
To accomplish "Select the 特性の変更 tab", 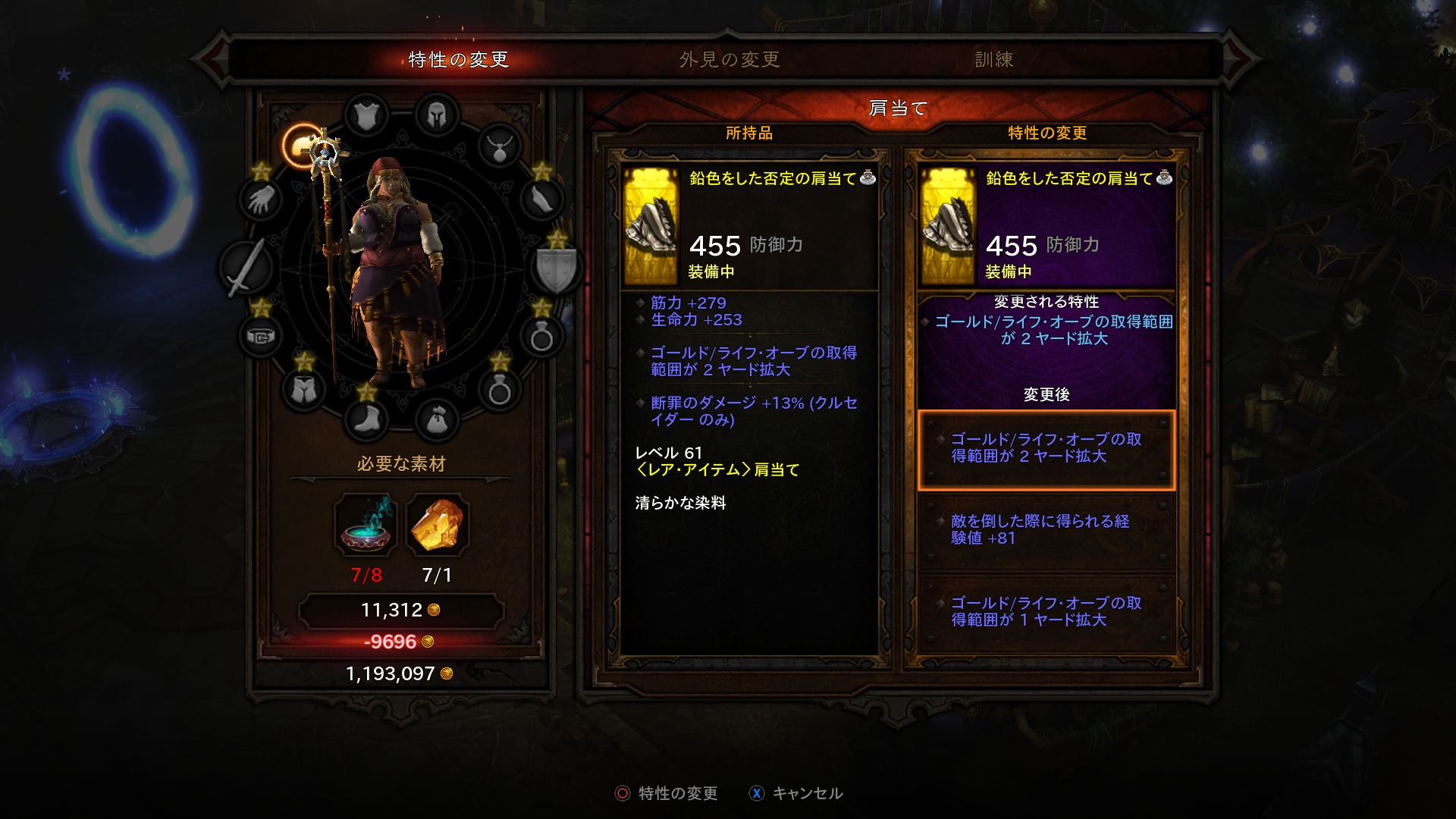I will click(458, 59).
